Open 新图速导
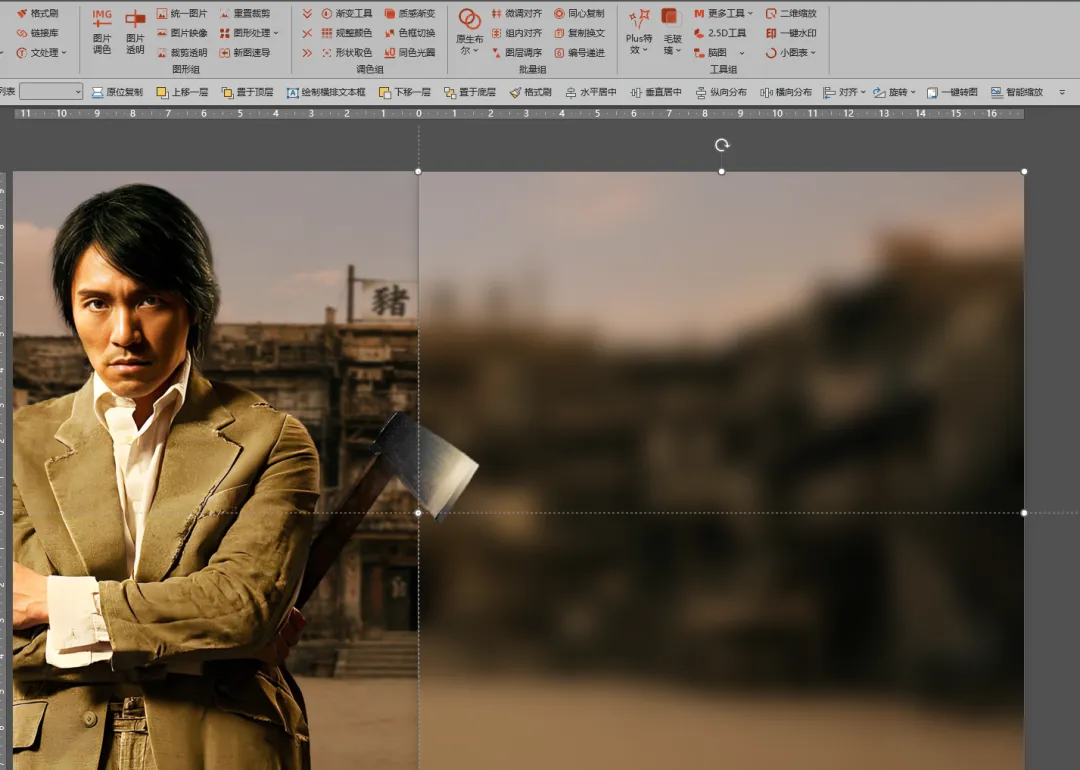The height and width of the screenshot is (770, 1080). (245, 52)
